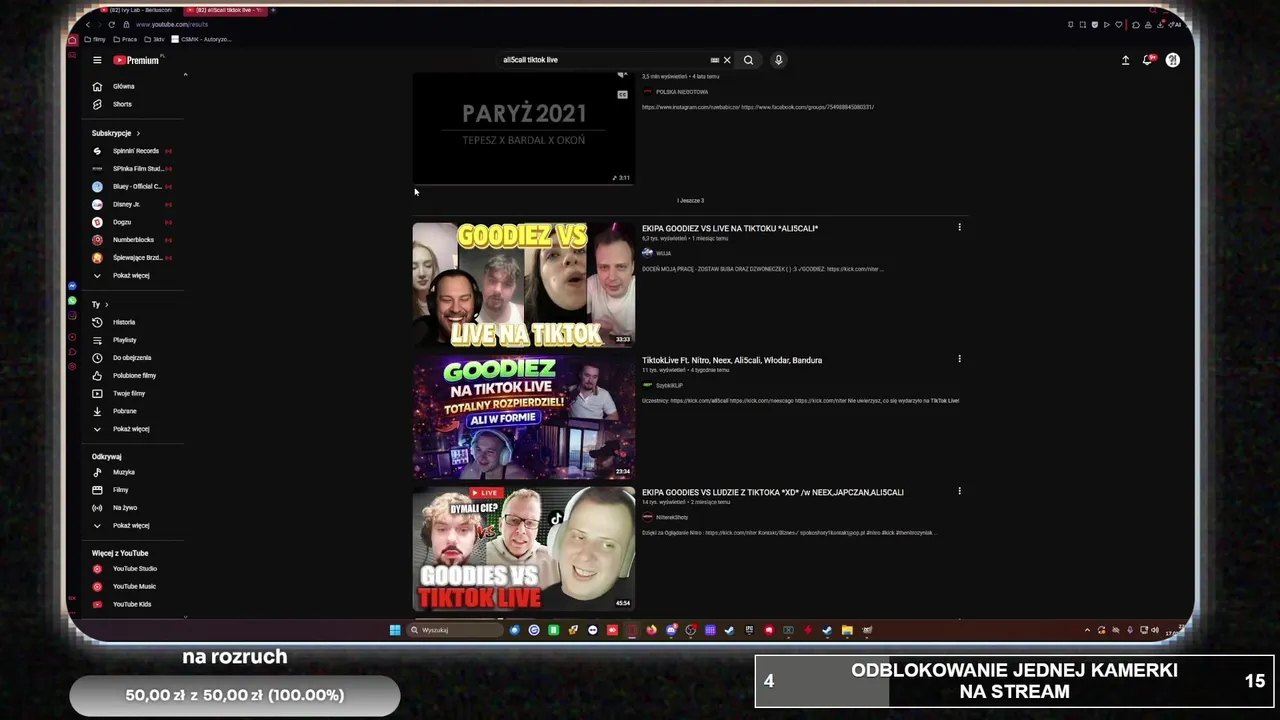
Task: Open Polubione filmy liked videos
Action: click(134, 376)
